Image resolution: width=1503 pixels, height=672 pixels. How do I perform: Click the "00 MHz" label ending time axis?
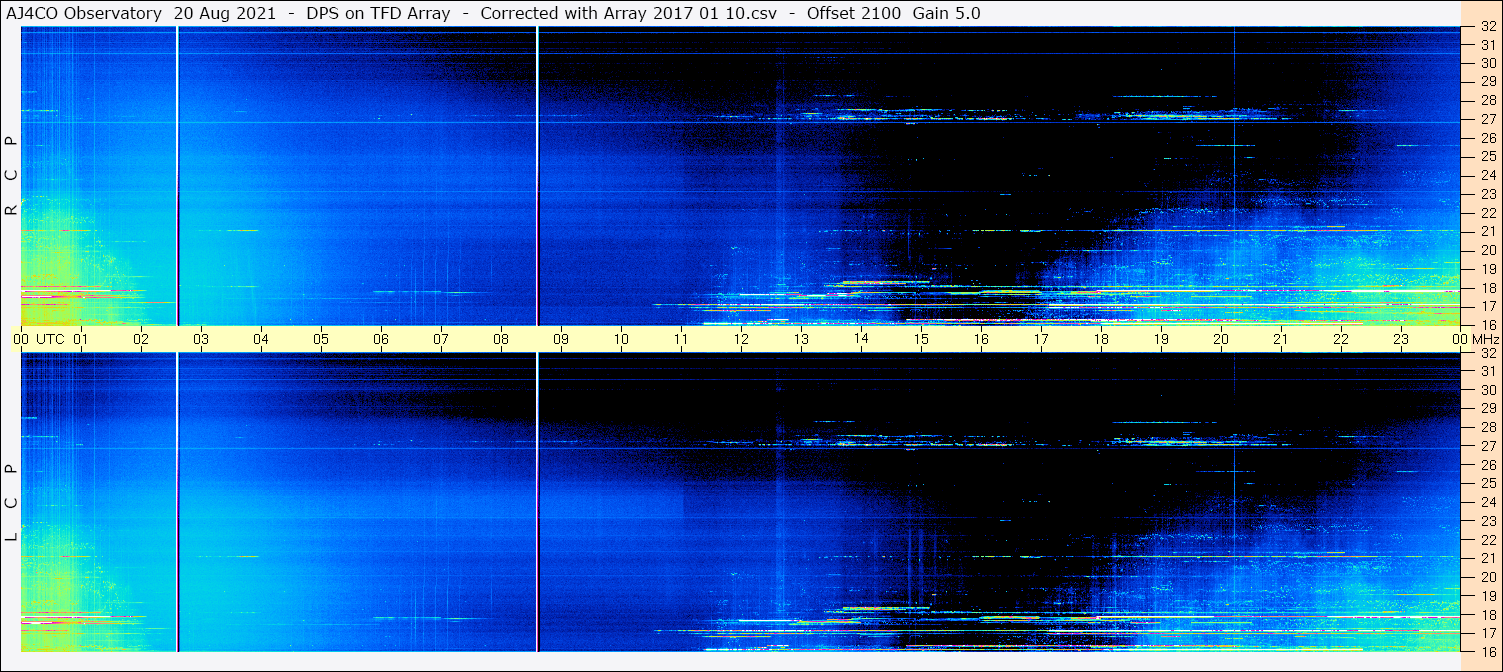pyautogui.click(x=1475, y=339)
